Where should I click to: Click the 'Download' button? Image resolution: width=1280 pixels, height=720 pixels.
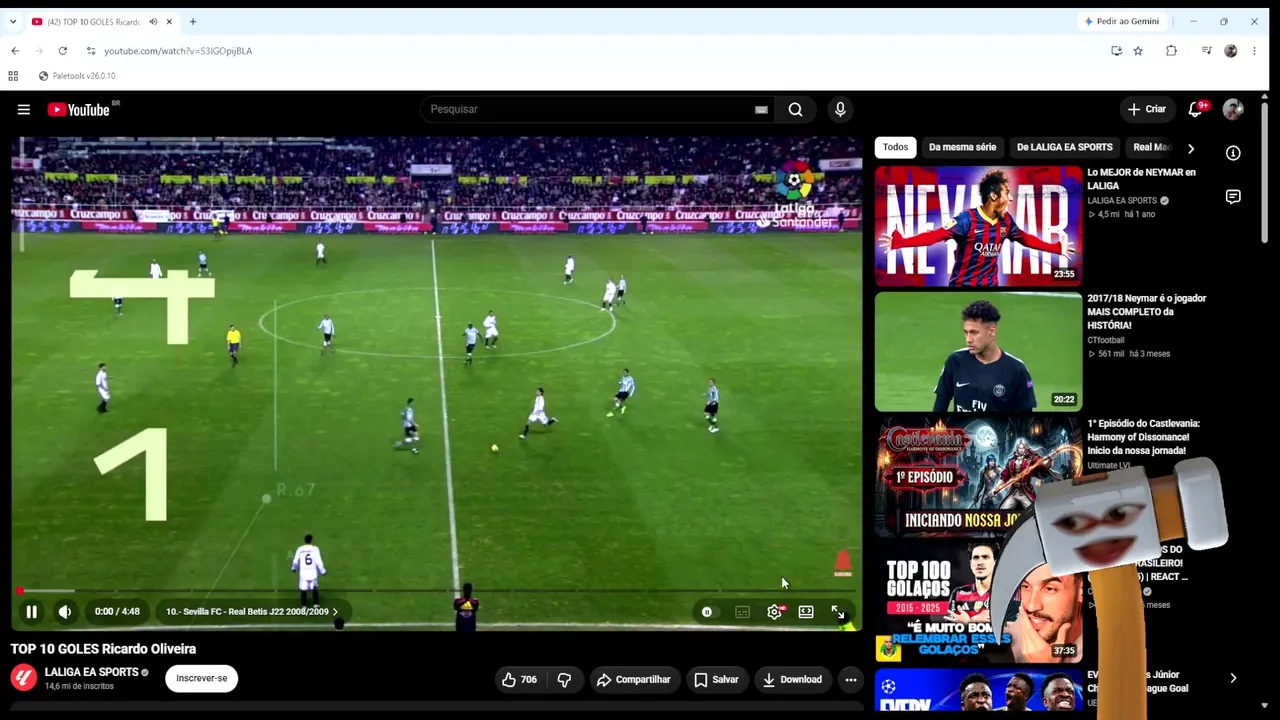[x=792, y=680]
